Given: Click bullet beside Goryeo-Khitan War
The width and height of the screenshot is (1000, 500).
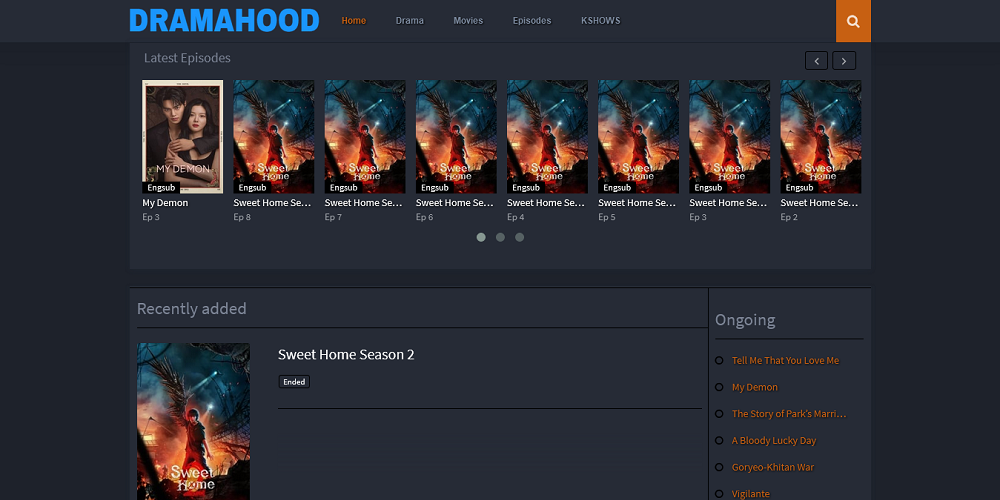Looking at the screenshot, I should click(x=719, y=467).
